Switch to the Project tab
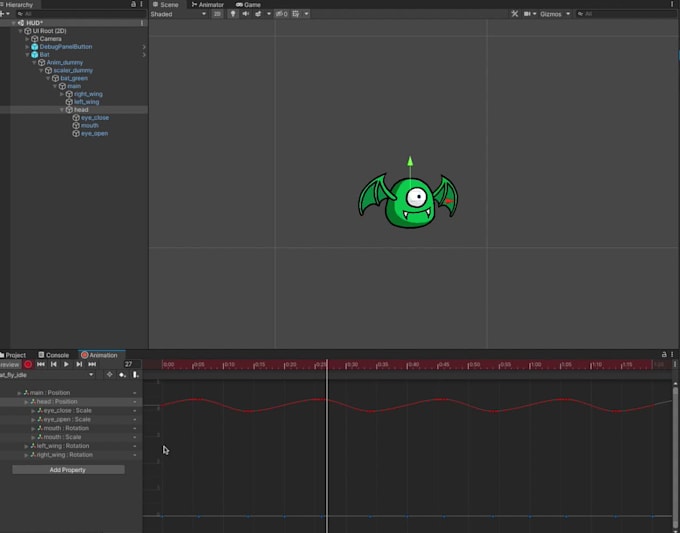The width and height of the screenshot is (680, 533). click(13, 355)
